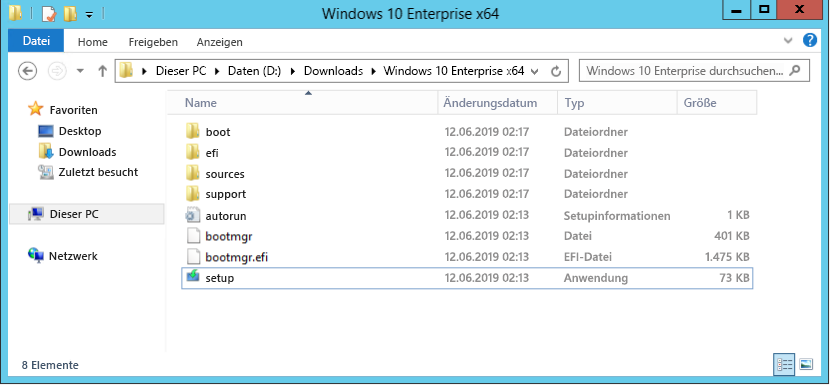Switch to the Home ribbon tab
The height and width of the screenshot is (386, 832).
click(93, 42)
